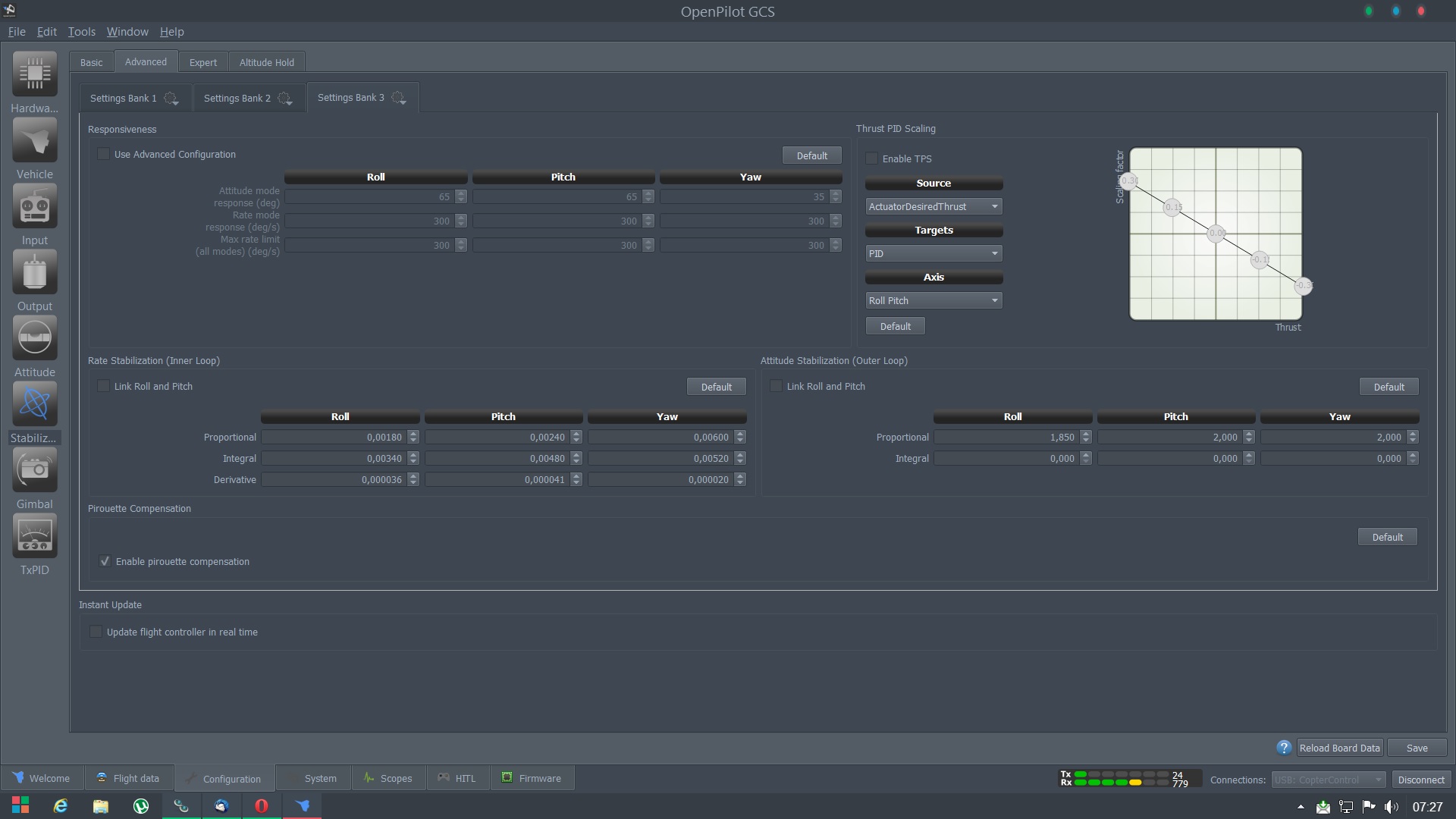Image resolution: width=1456 pixels, height=819 pixels.
Task: Open the Input transmitter icon
Action: [x=35, y=206]
